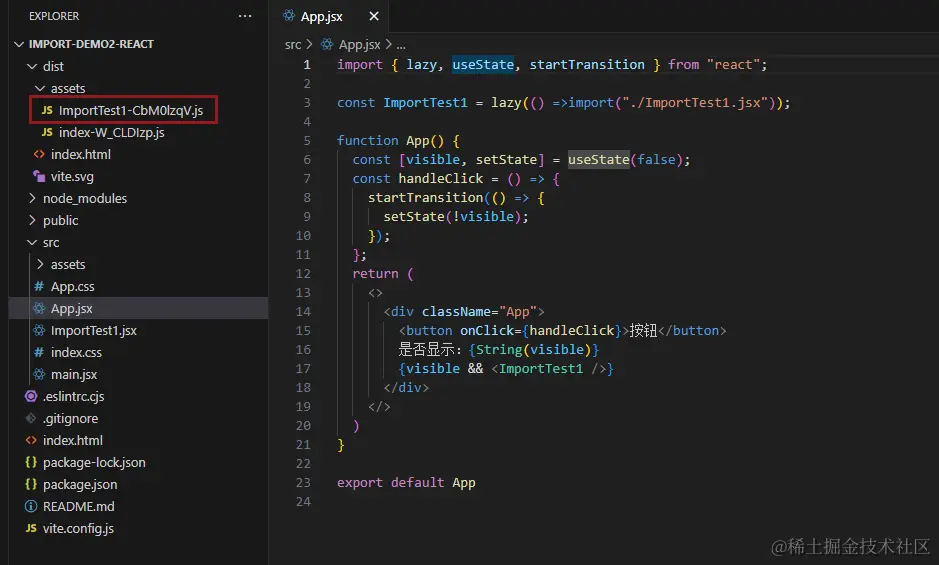This screenshot has height=565, width=939.
Task: Collapse the src folder chevron
Action: click(32, 243)
